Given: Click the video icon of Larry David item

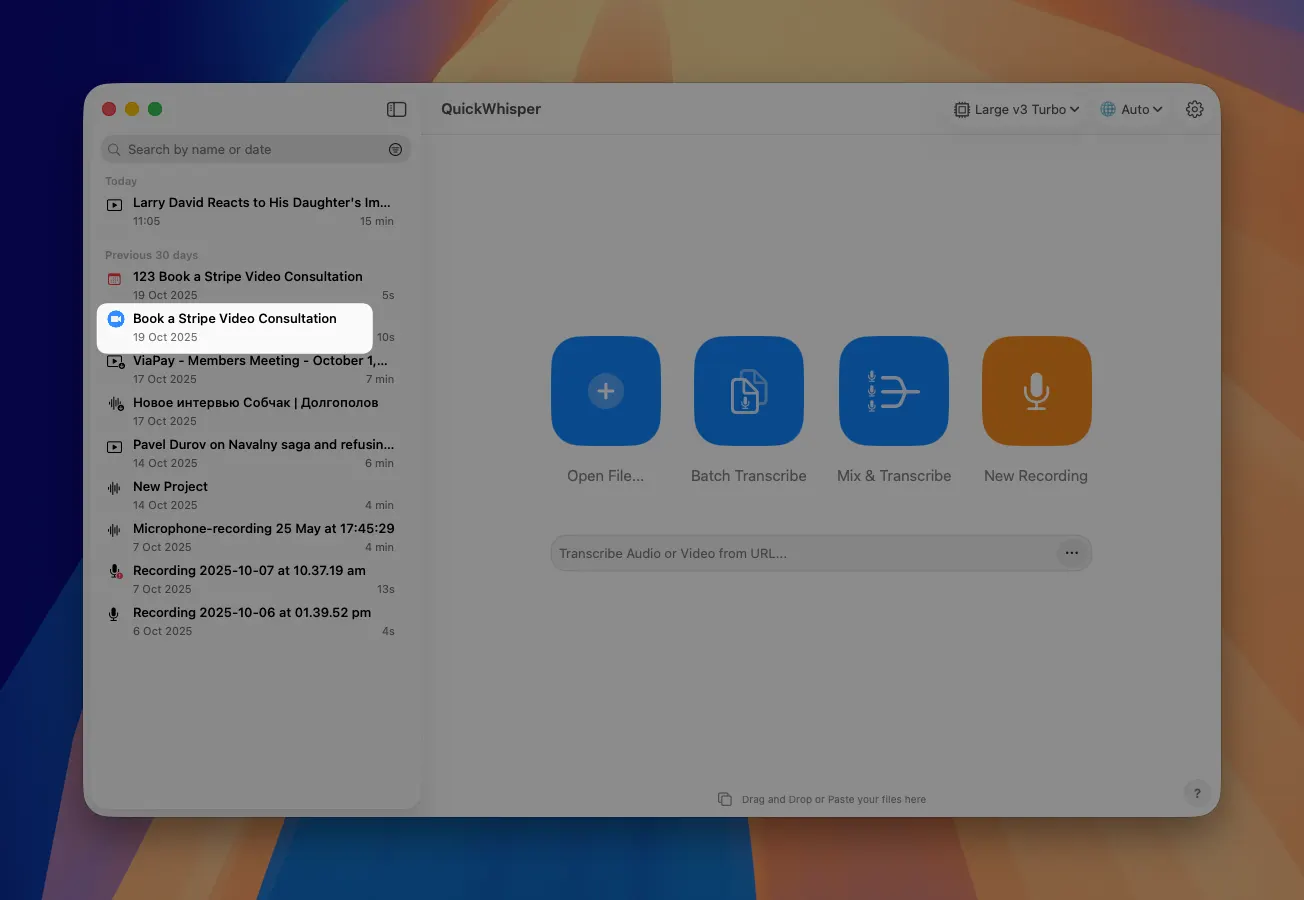Looking at the screenshot, I should click(x=115, y=205).
